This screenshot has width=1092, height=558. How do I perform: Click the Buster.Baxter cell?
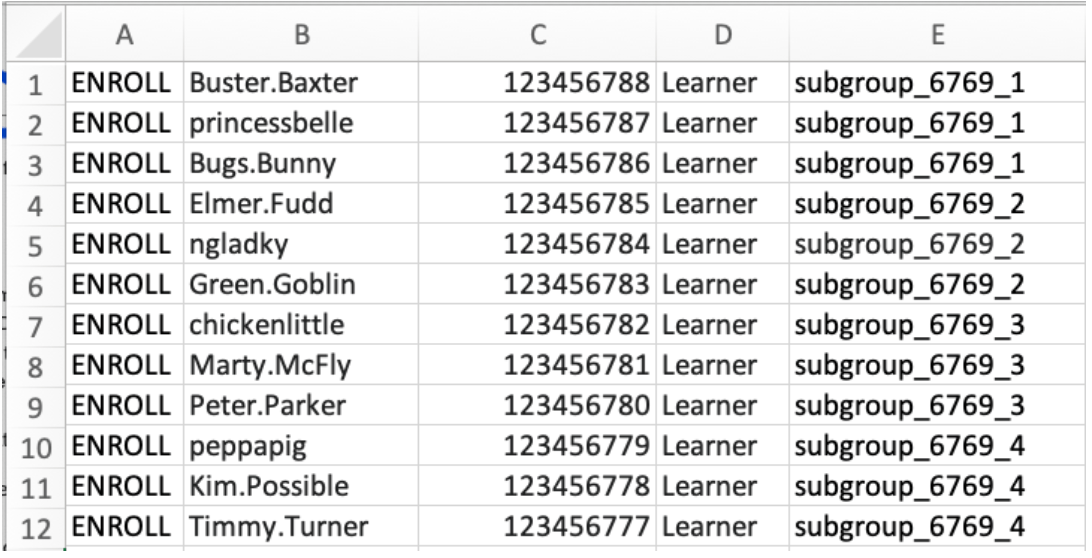click(301, 83)
